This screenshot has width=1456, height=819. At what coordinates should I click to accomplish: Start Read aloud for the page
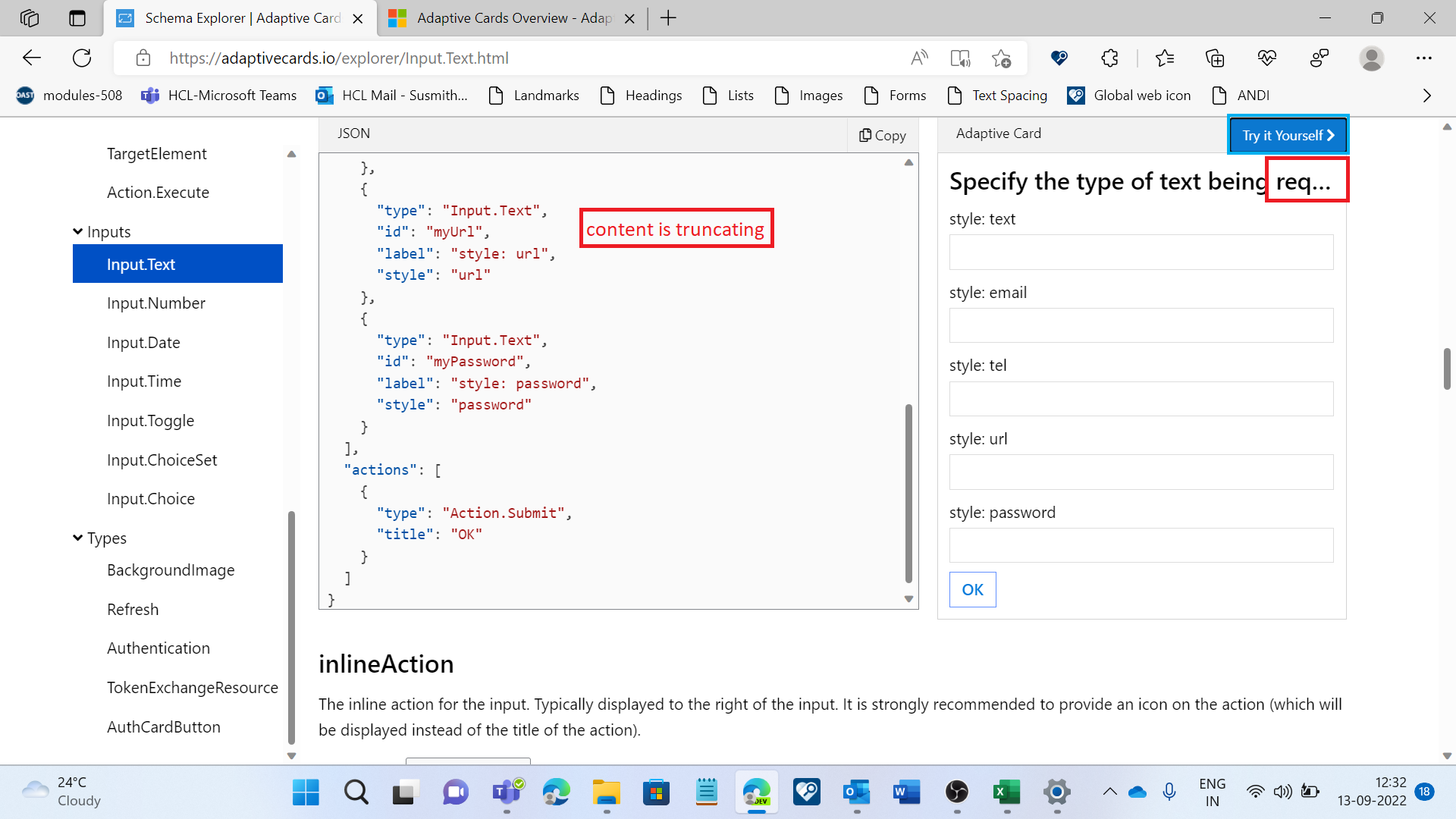pos(920,58)
